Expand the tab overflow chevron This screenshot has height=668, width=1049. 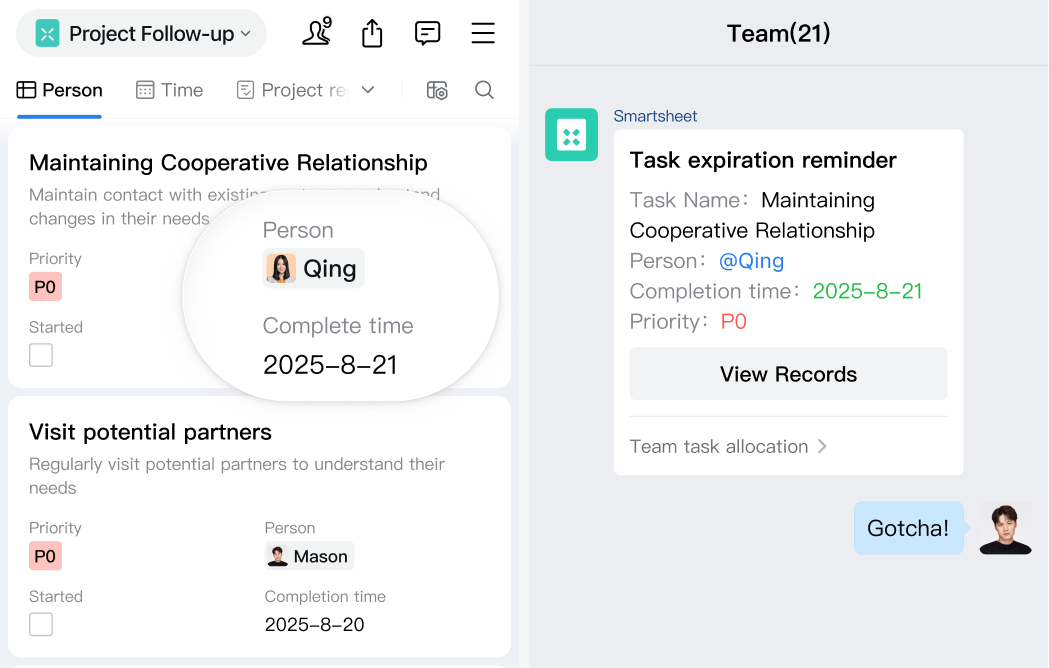click(x=368, y=90)
